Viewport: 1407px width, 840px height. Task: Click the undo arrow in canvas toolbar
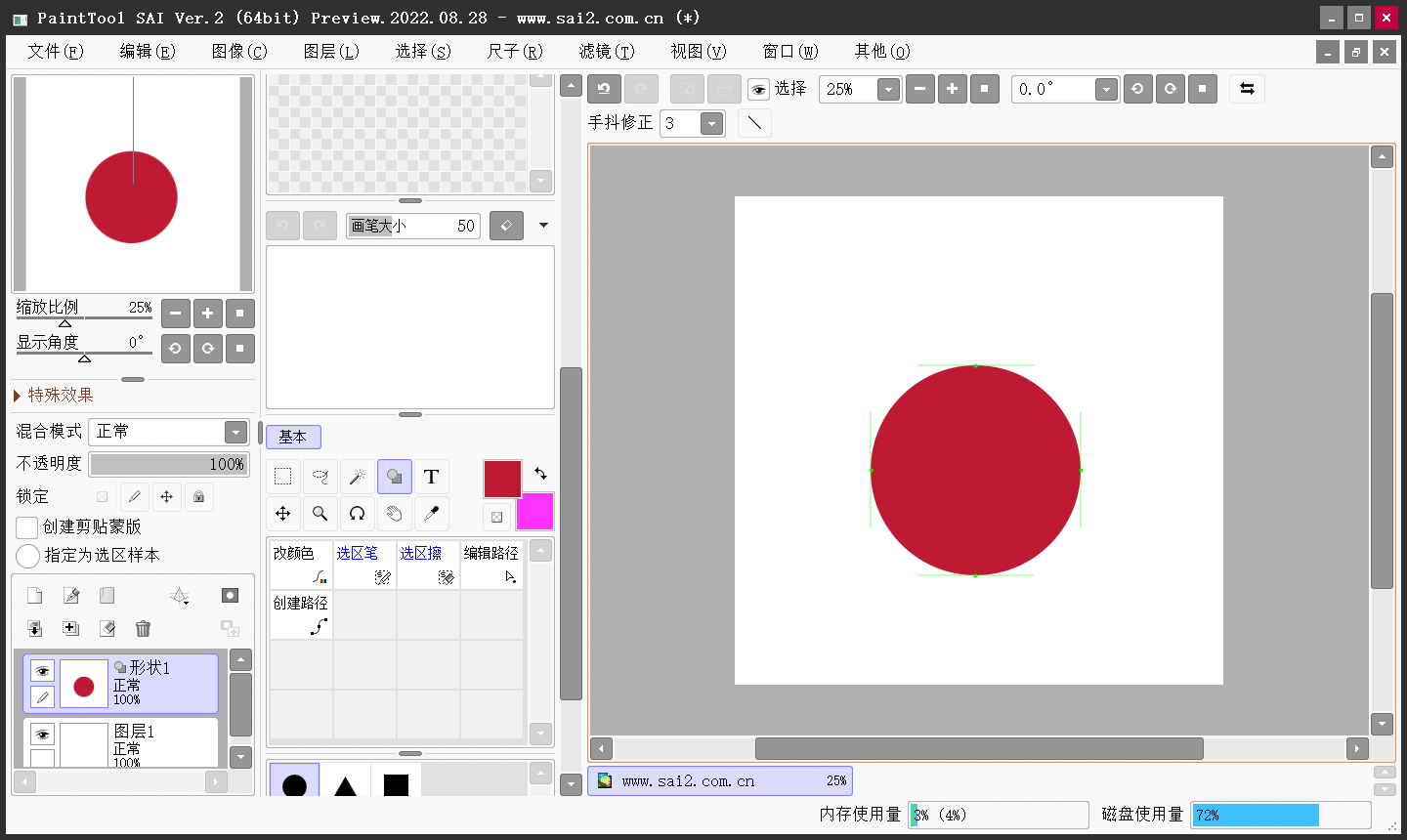click(x=604, y=89)
